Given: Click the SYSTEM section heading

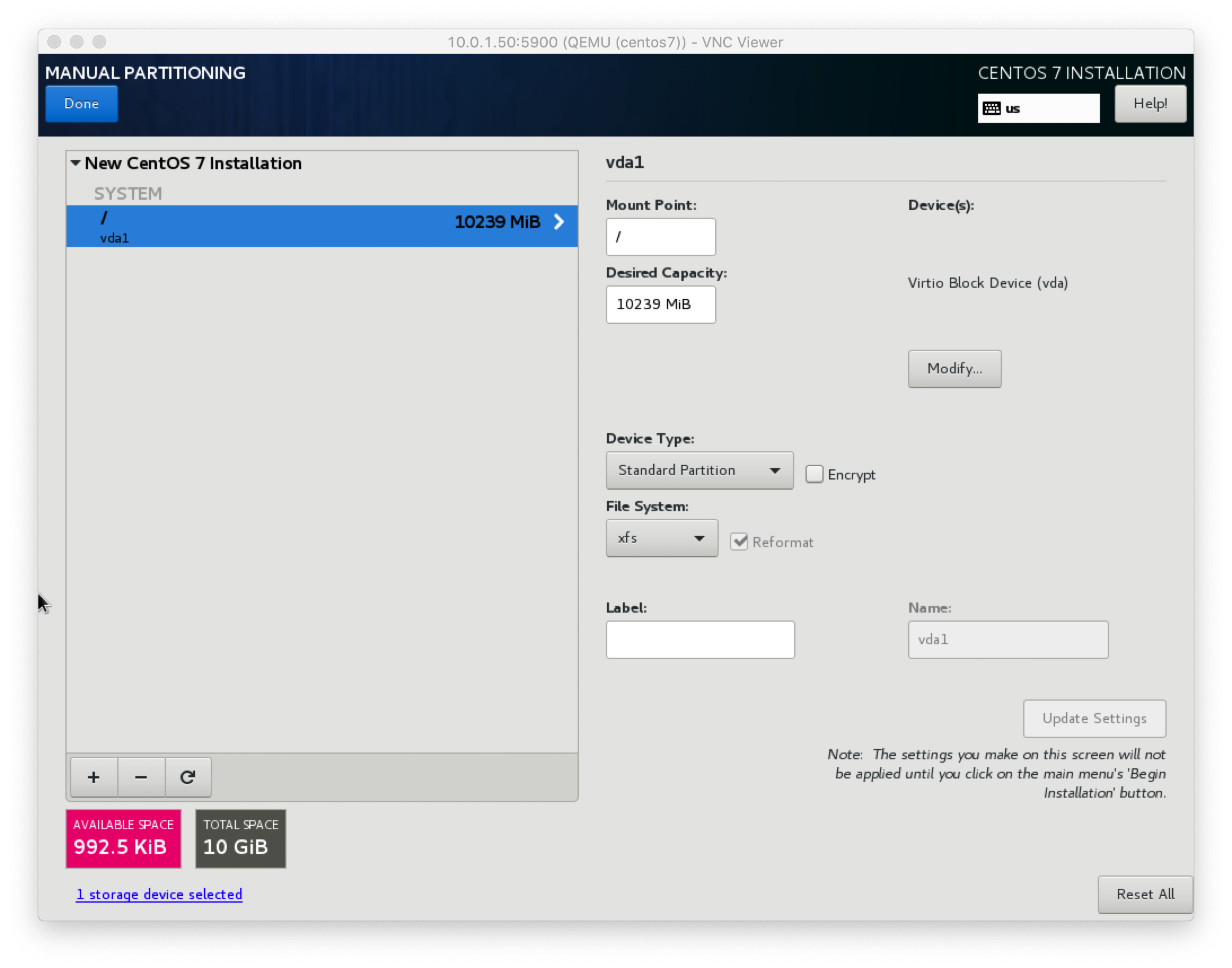Looking at the screenshot, I should pyautogui.click(x=128, y=193).
